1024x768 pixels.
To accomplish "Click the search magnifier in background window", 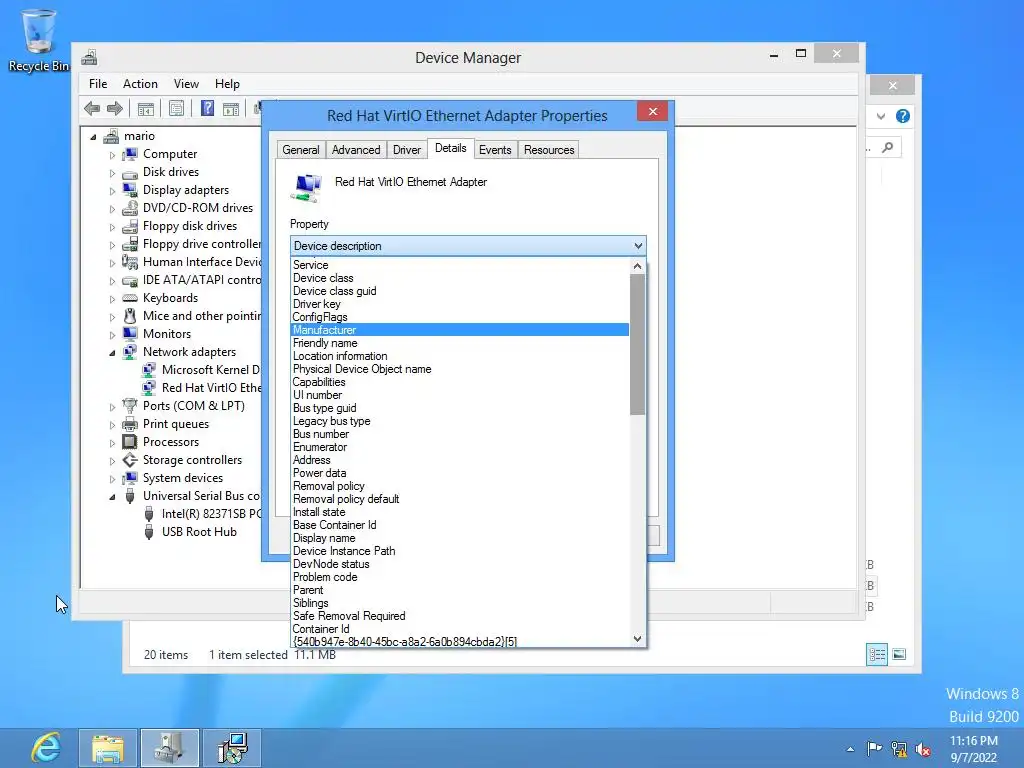I will [887, 148].
